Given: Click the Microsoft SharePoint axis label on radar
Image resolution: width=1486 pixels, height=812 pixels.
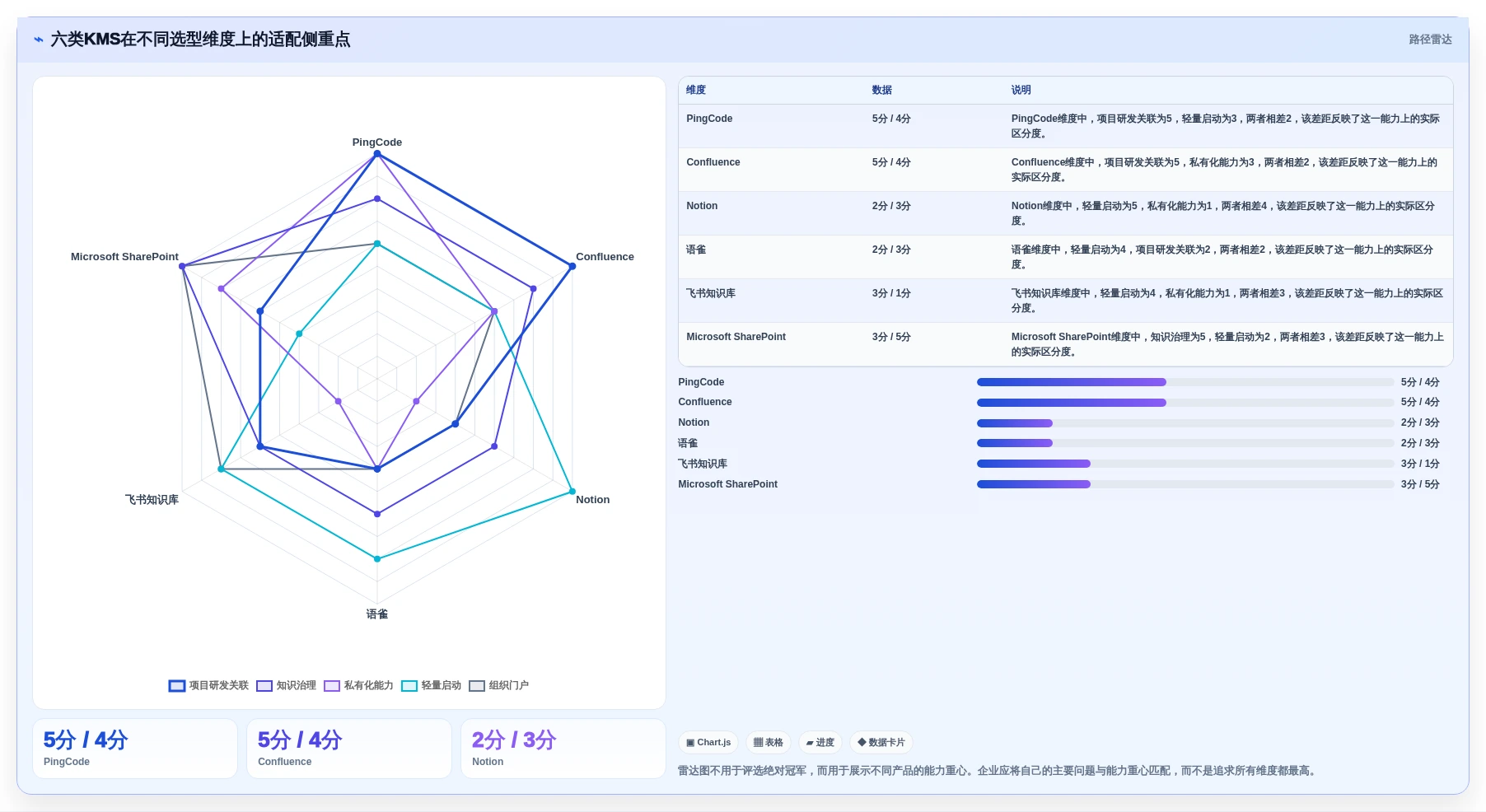Looking at the screenshot, I should (124, 257).
